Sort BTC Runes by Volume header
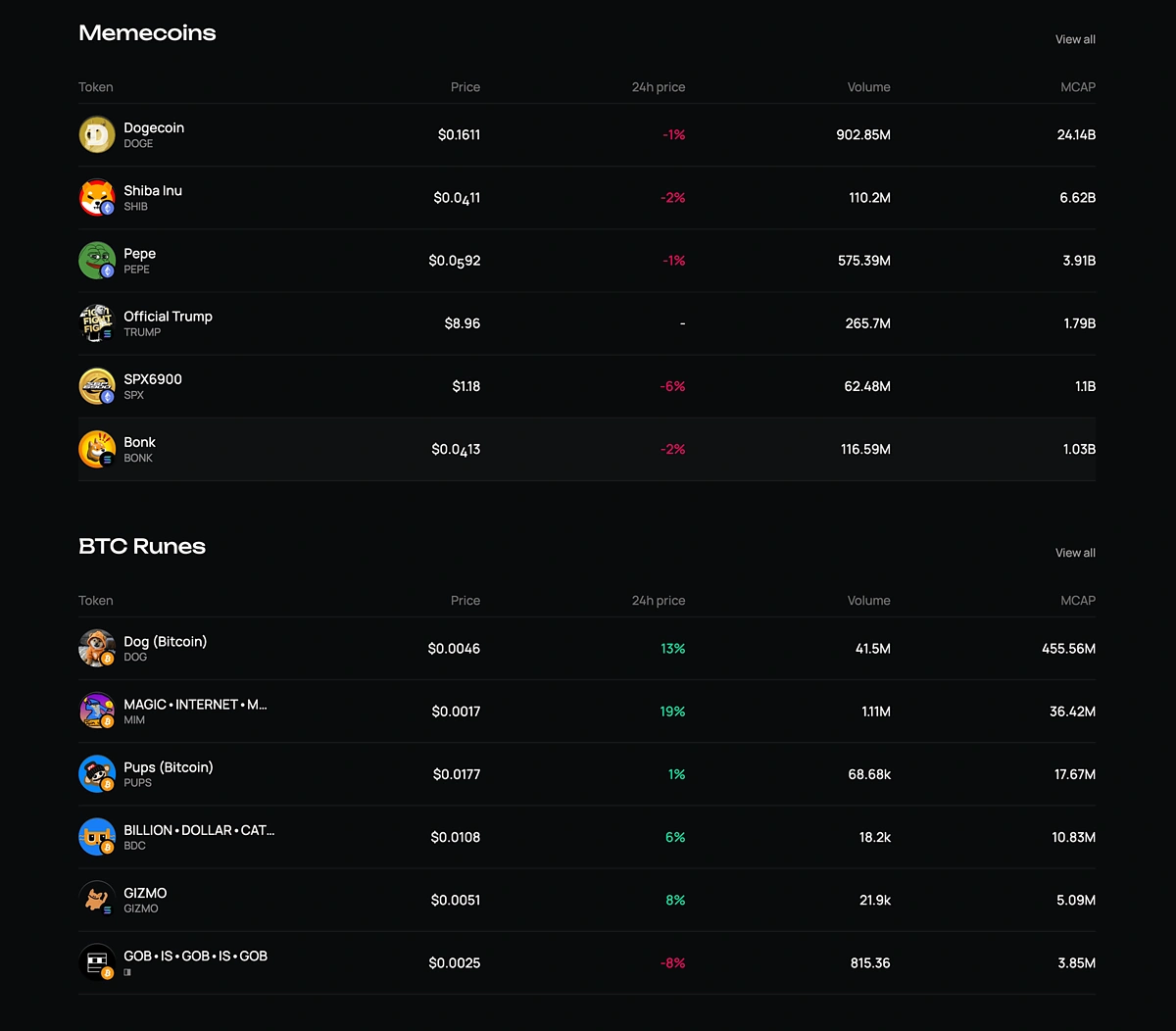 click(x=869, y=600)
